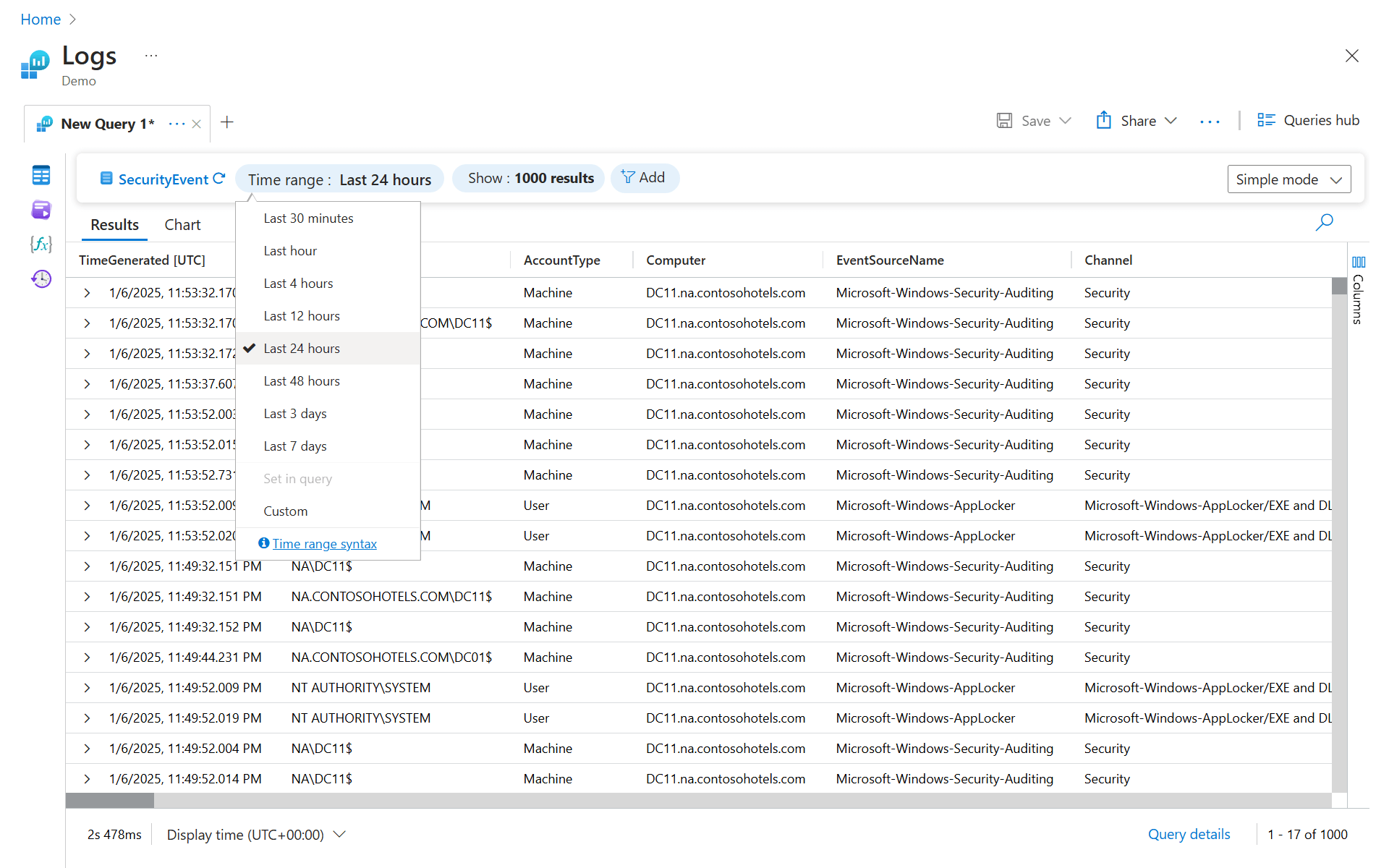
Task: Open the Display time zone dropdown
Action: [x=256, y=835]
